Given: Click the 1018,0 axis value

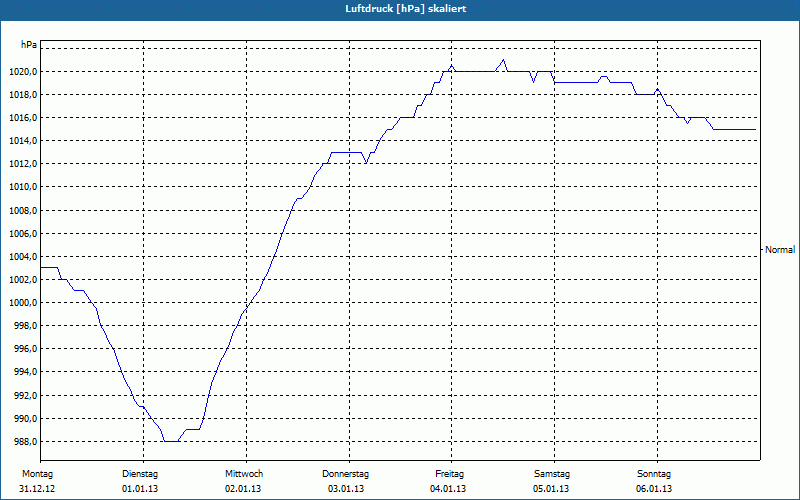Looking at the screenshot, I should pos(23,95).
